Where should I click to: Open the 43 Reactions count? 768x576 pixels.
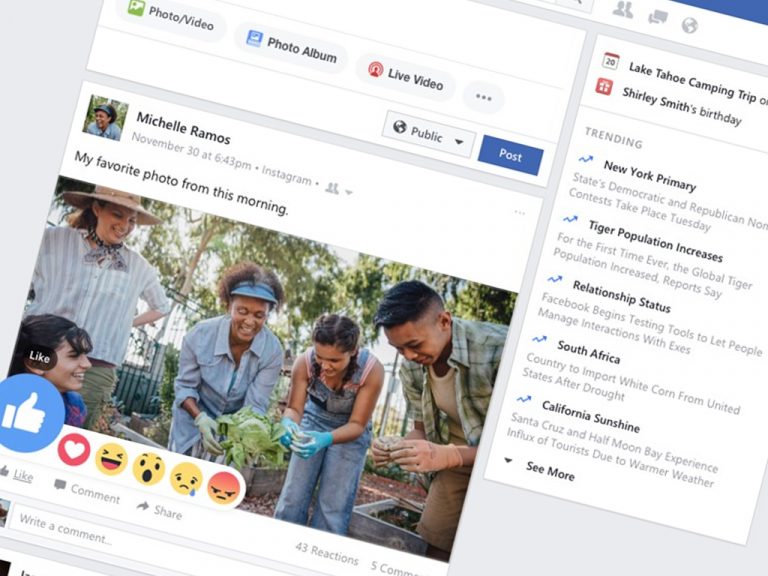pyautogui.click(x=327, y=553)
